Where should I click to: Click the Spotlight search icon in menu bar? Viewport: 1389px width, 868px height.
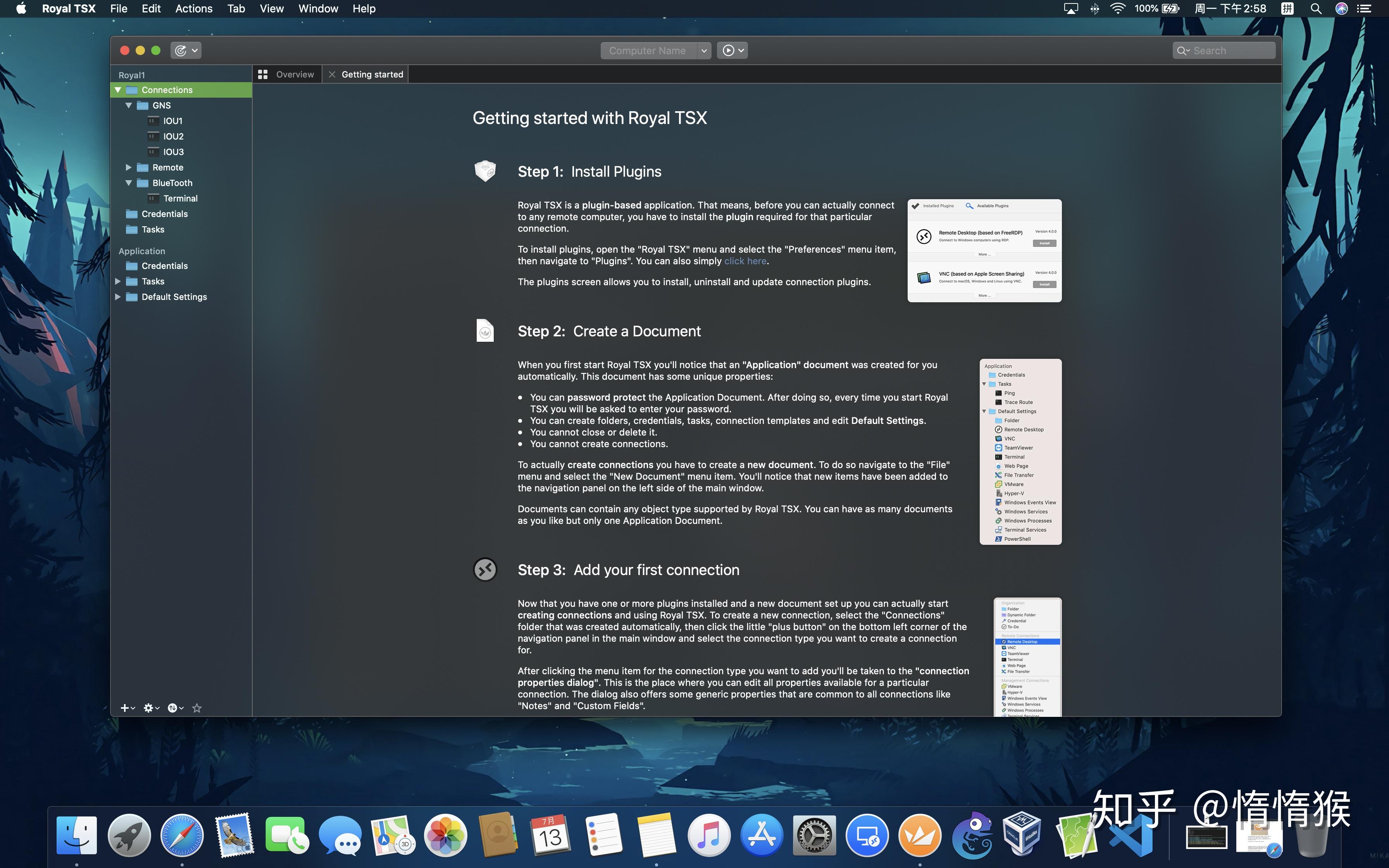point(1315,9)
